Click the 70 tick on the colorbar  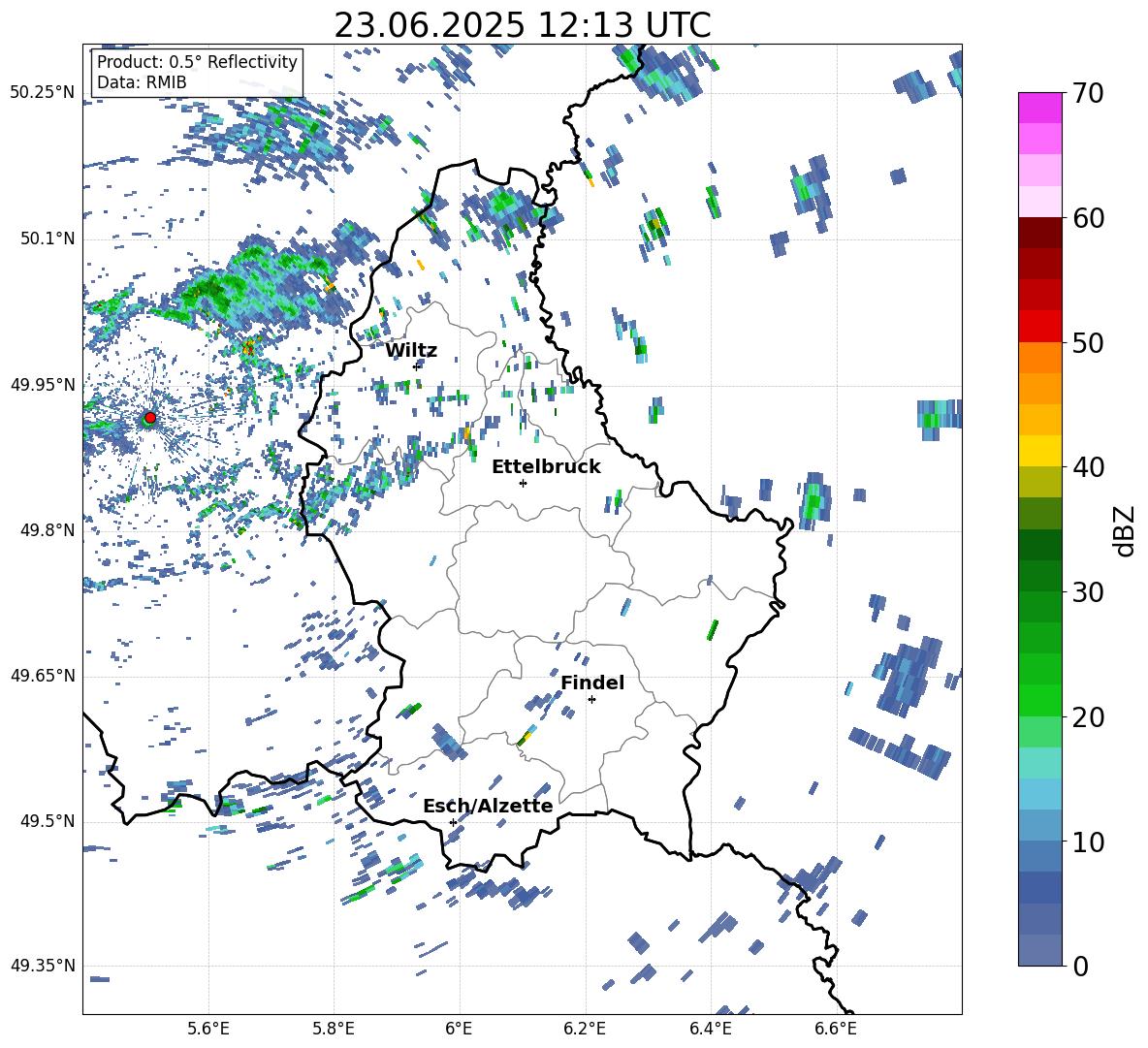point(1088,93)
